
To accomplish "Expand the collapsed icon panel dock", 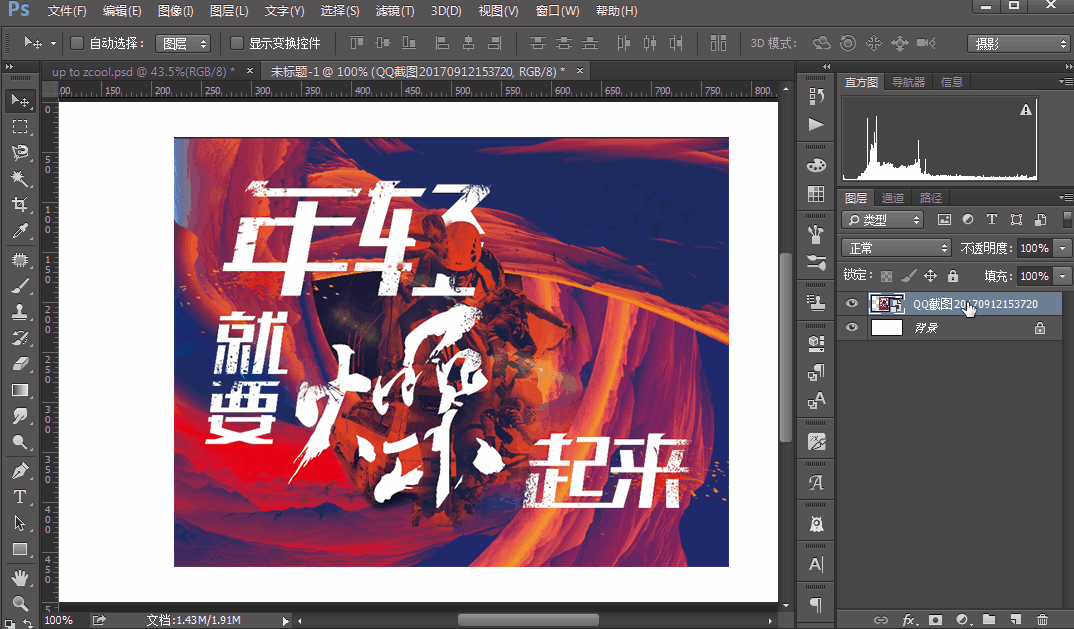I will click(x=827, y=66).
